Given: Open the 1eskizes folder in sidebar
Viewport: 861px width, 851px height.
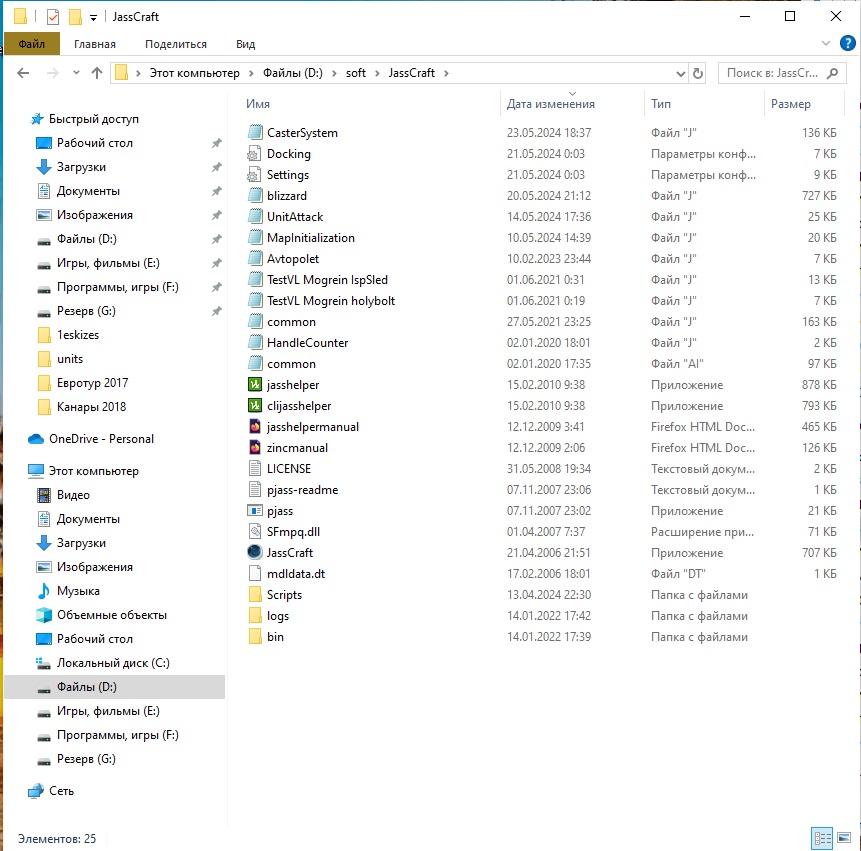Looking at the screenshot, I should [x=78, y=334].
